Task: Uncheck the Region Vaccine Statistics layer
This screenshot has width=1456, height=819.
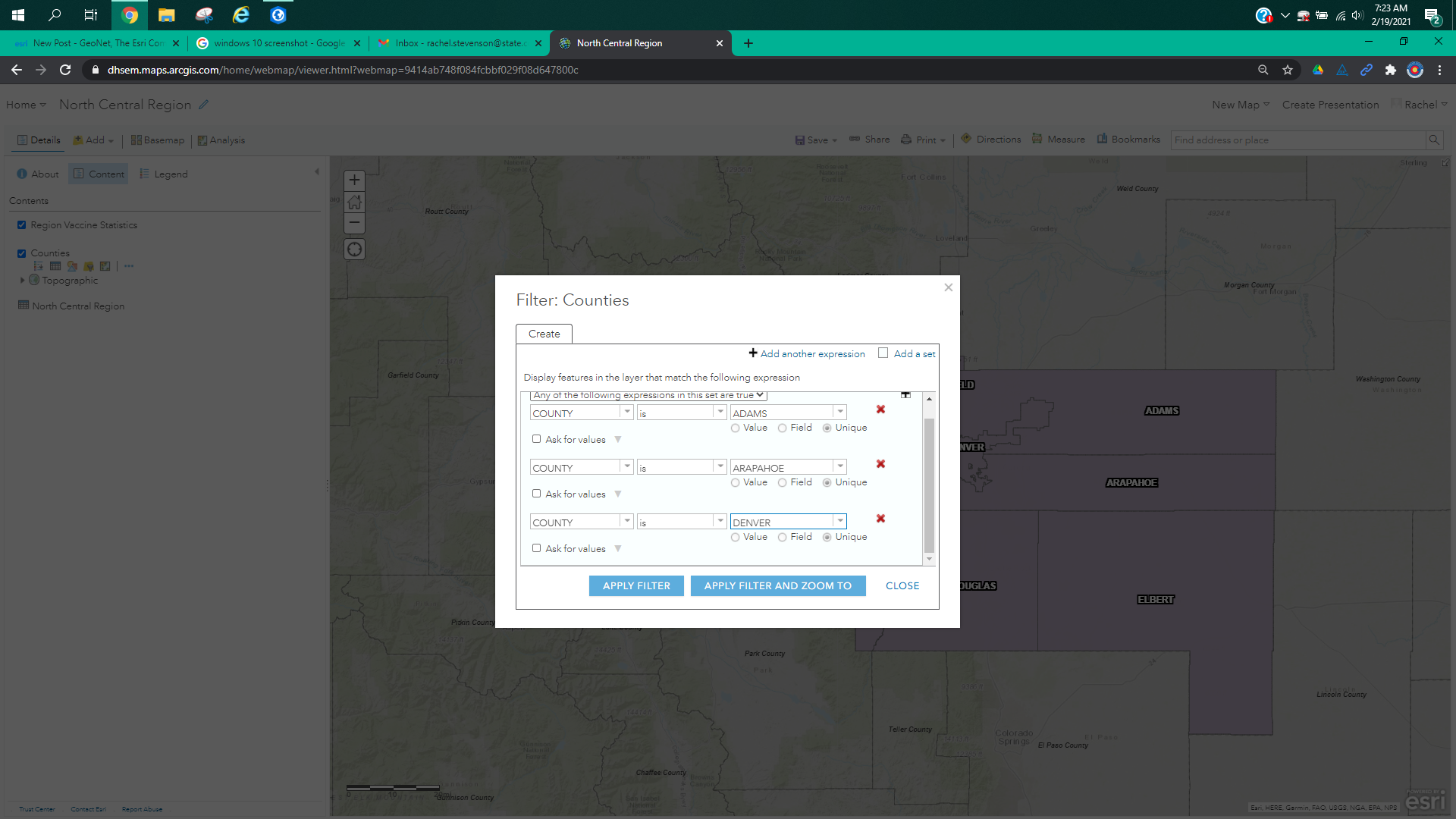Action: [21, 224]
